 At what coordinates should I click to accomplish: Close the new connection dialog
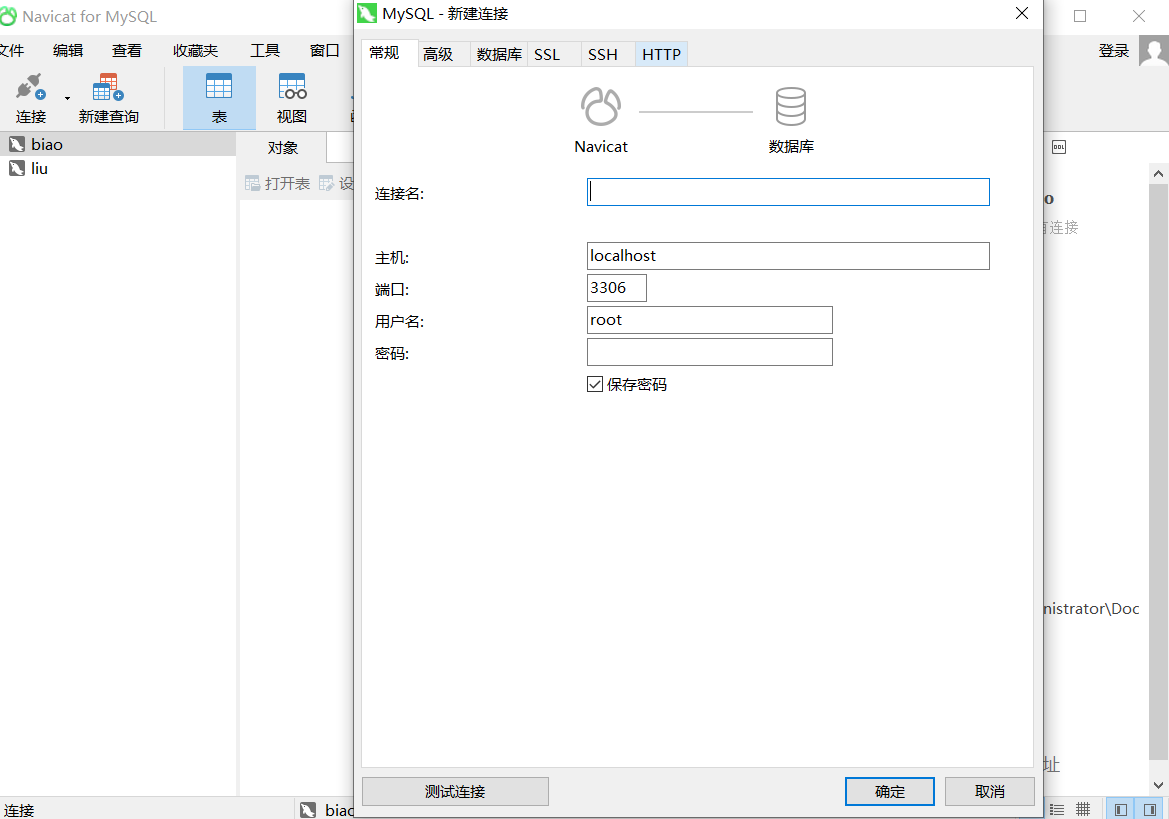tap(1021, 13)
